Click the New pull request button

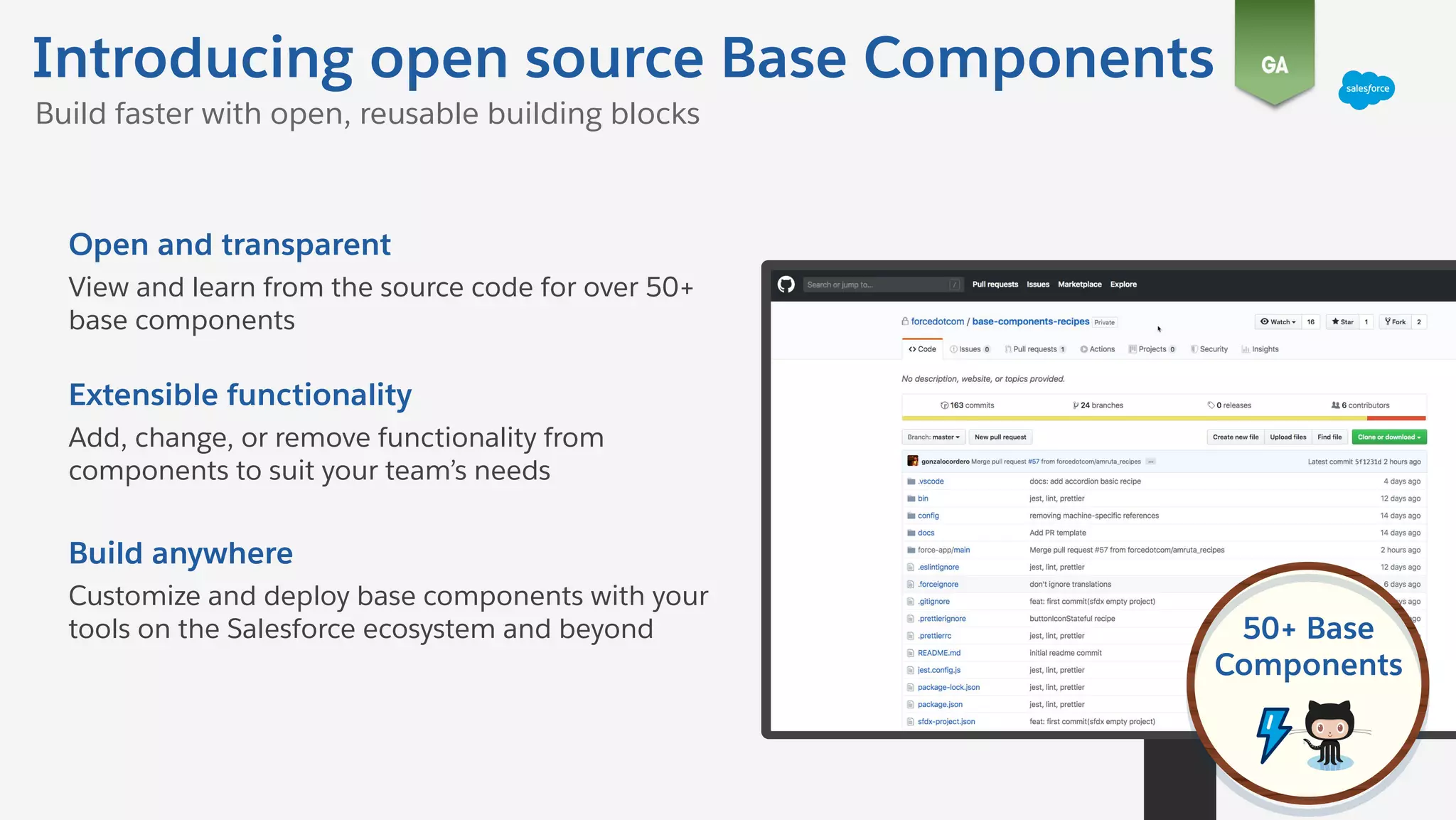coord(1000,437)
